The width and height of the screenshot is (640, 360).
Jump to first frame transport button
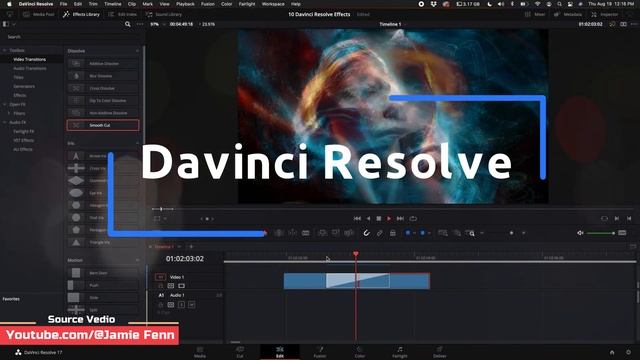pos(357,219)
